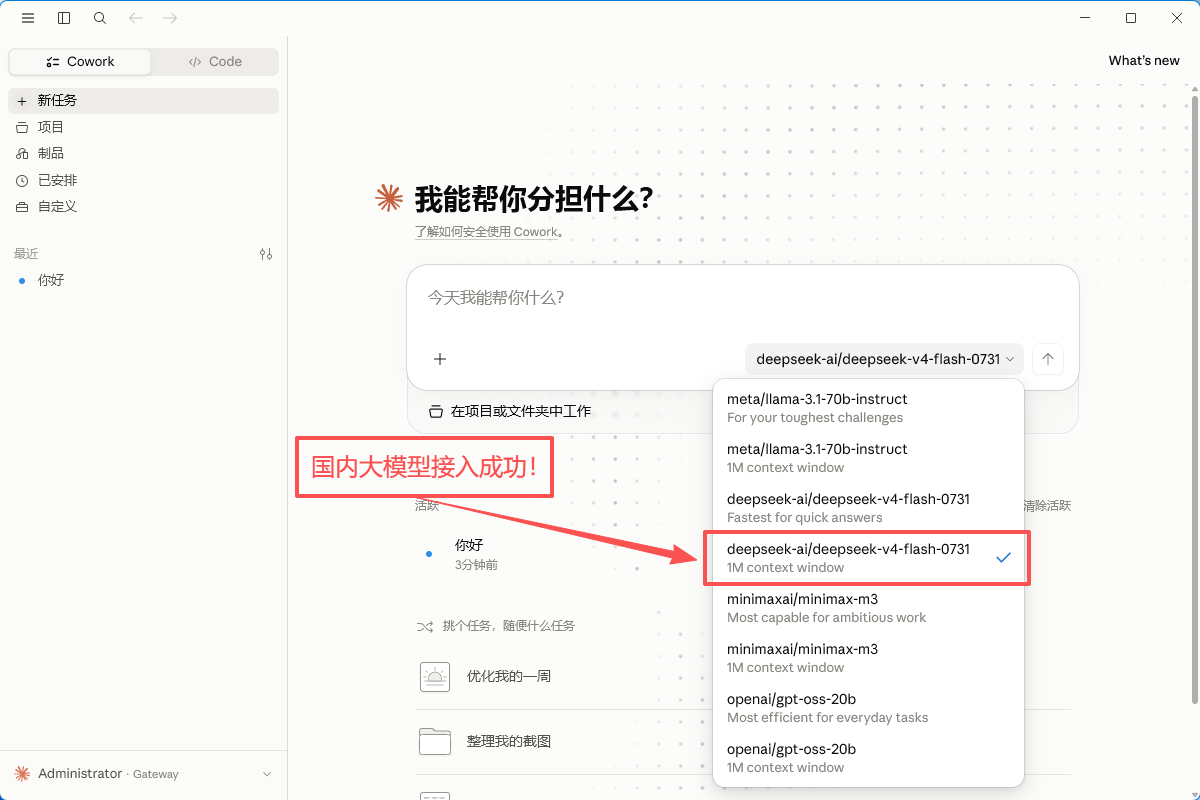Screen dimensions: 1200x800
Task: Select meta/llama-3.1-70b-instruct with 1M context window
Action: 868,458
